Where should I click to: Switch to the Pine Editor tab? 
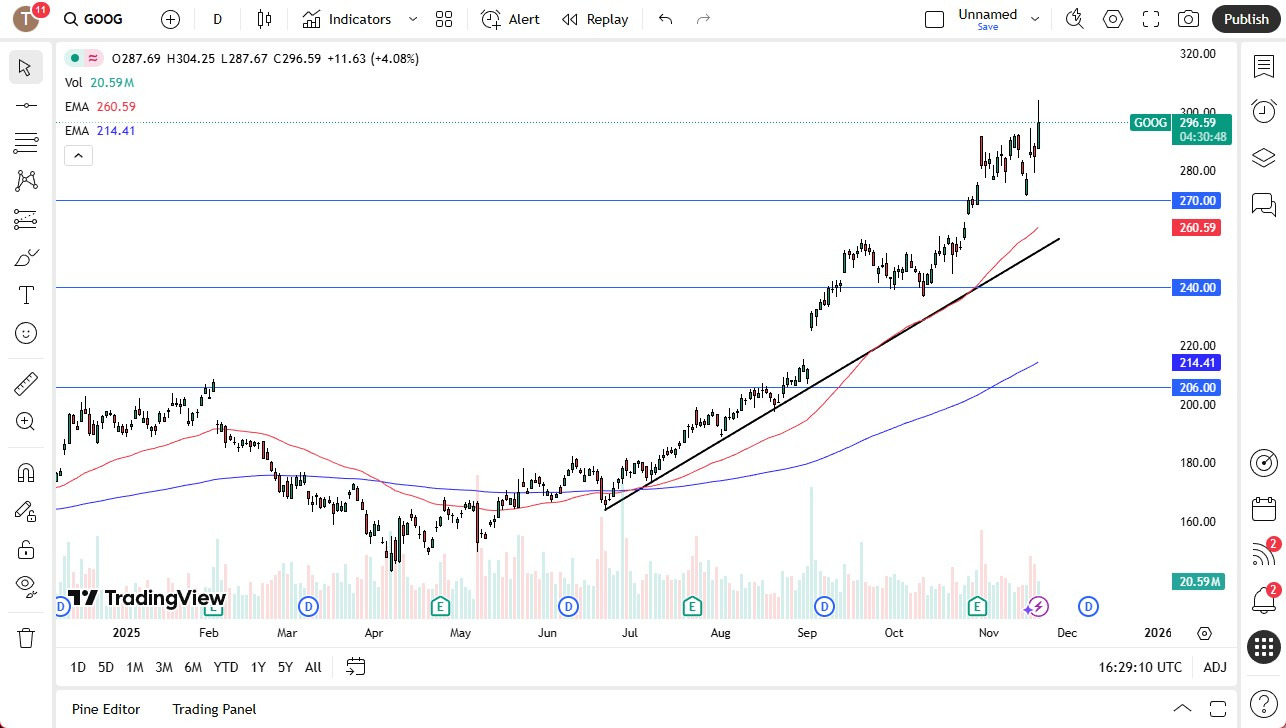(105, 709)
